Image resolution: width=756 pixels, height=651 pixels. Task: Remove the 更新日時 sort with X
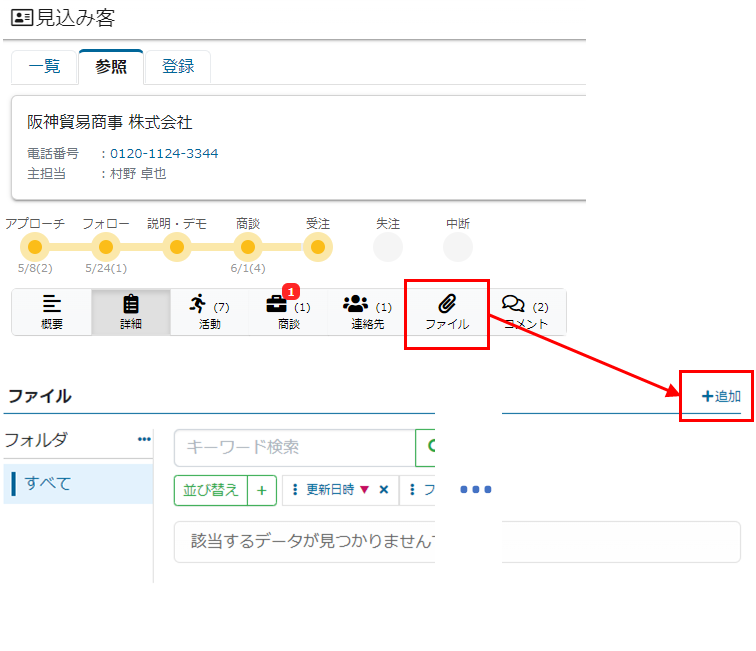click(x=383, y=490)
